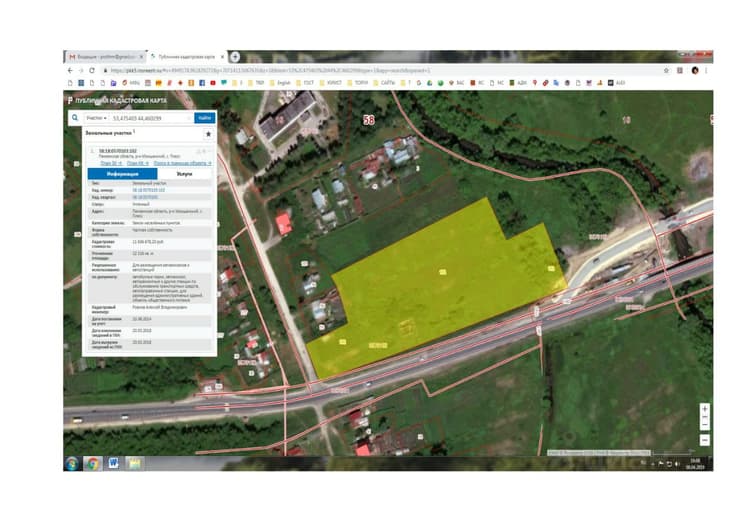Open the Участки search type dropdown
This screenshot has height=530, width=750.
96,118
